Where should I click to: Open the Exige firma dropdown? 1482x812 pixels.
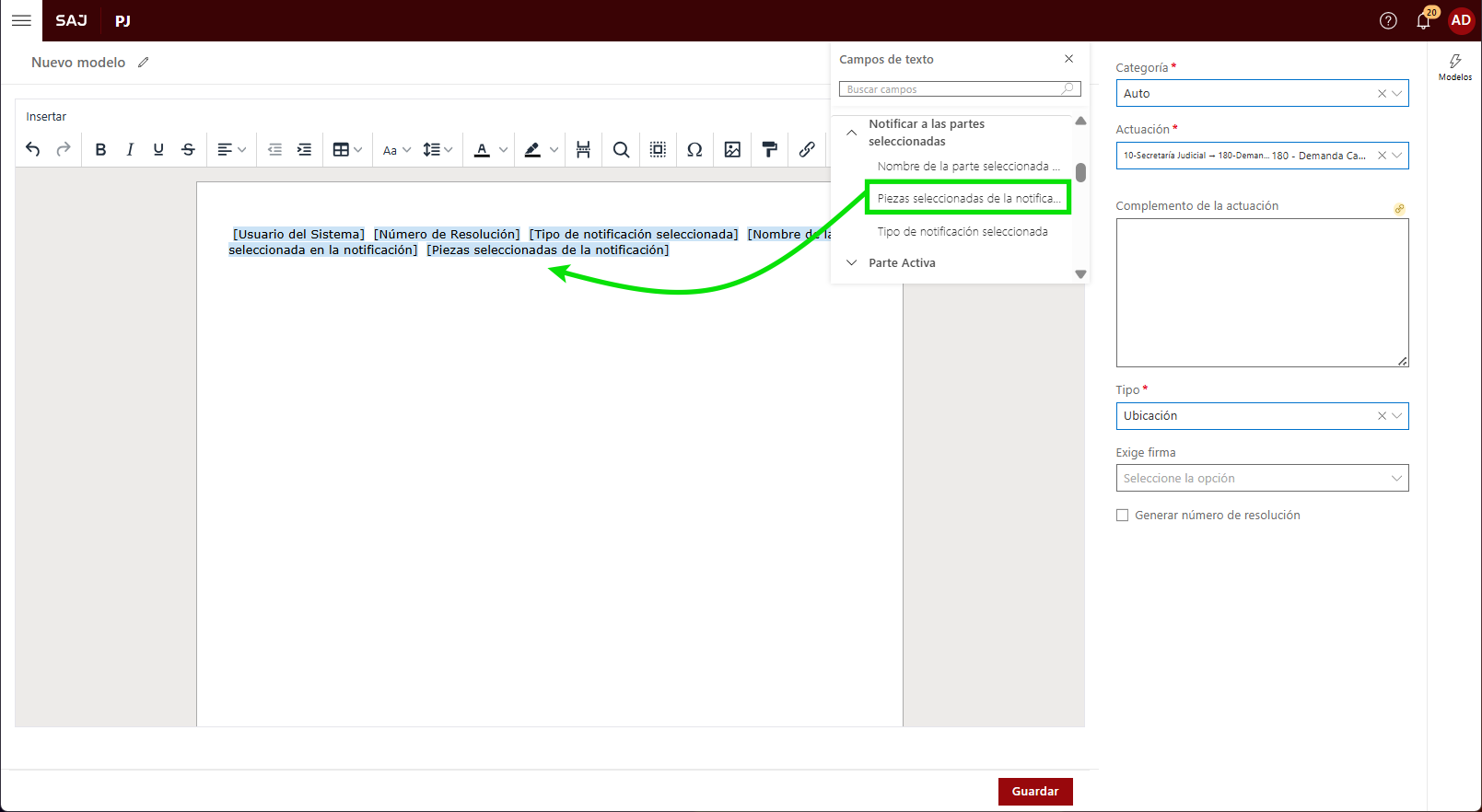pyautogui.click(x=1261, y=478)
